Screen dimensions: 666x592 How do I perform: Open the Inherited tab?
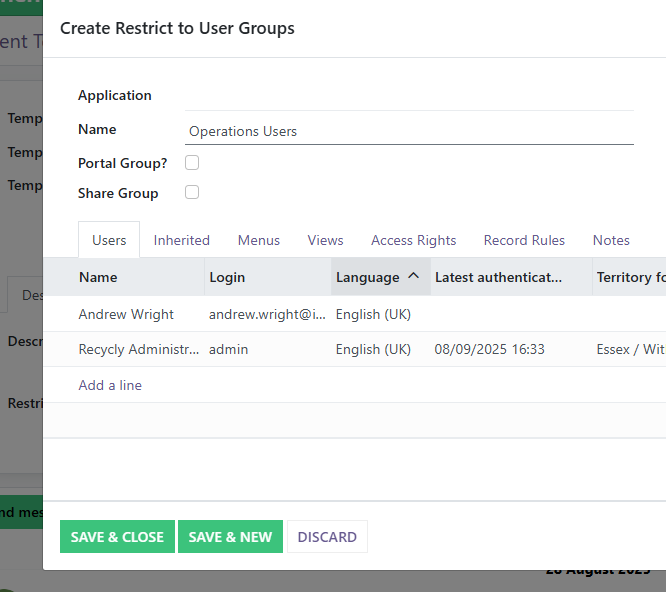tap(182, 240)
